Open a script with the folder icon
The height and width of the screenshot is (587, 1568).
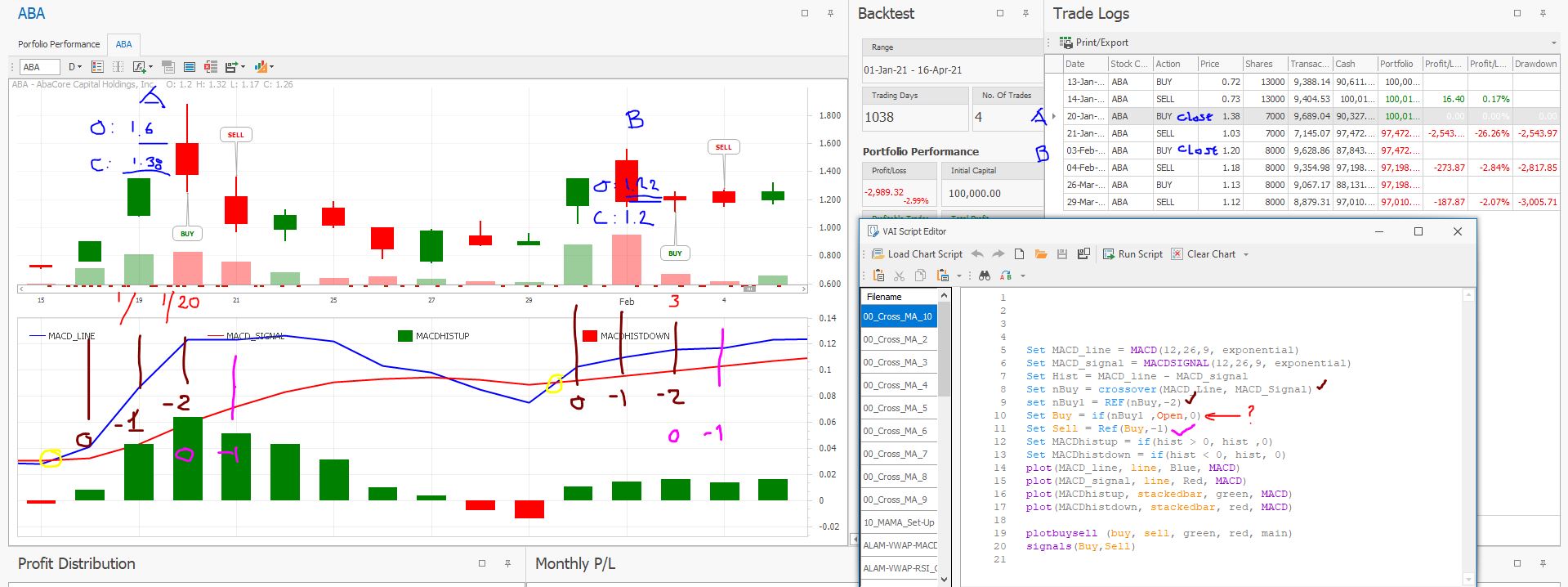(1040, 254)
